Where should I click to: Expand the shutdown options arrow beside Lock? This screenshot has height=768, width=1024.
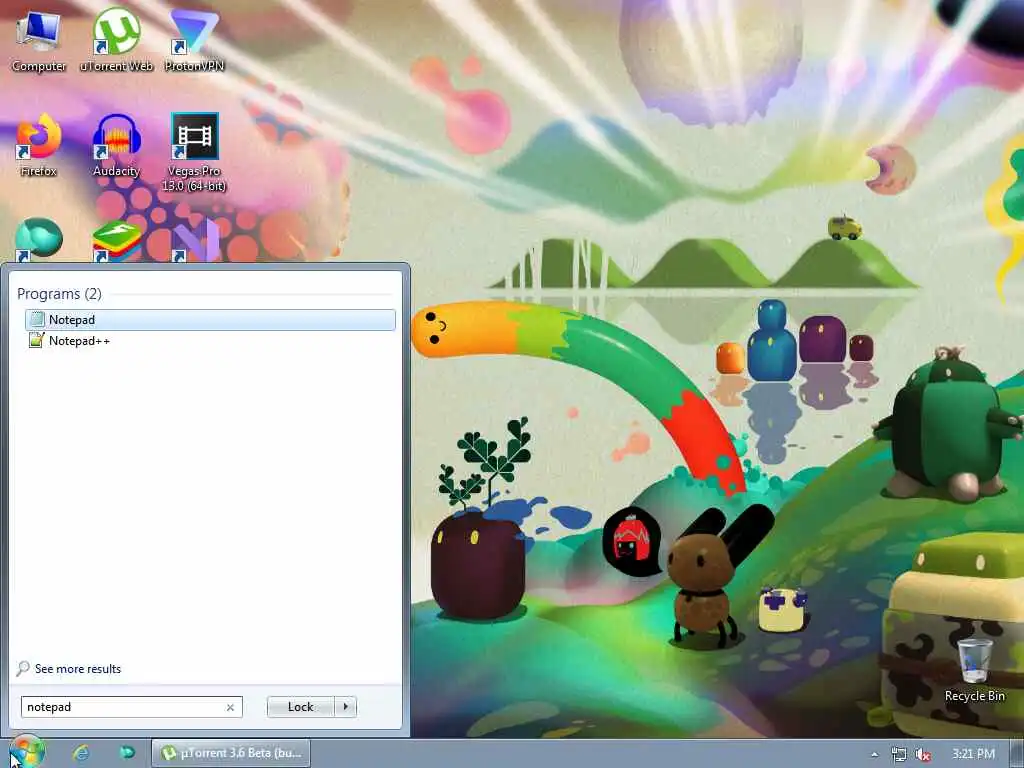click(x=345, y=707)
